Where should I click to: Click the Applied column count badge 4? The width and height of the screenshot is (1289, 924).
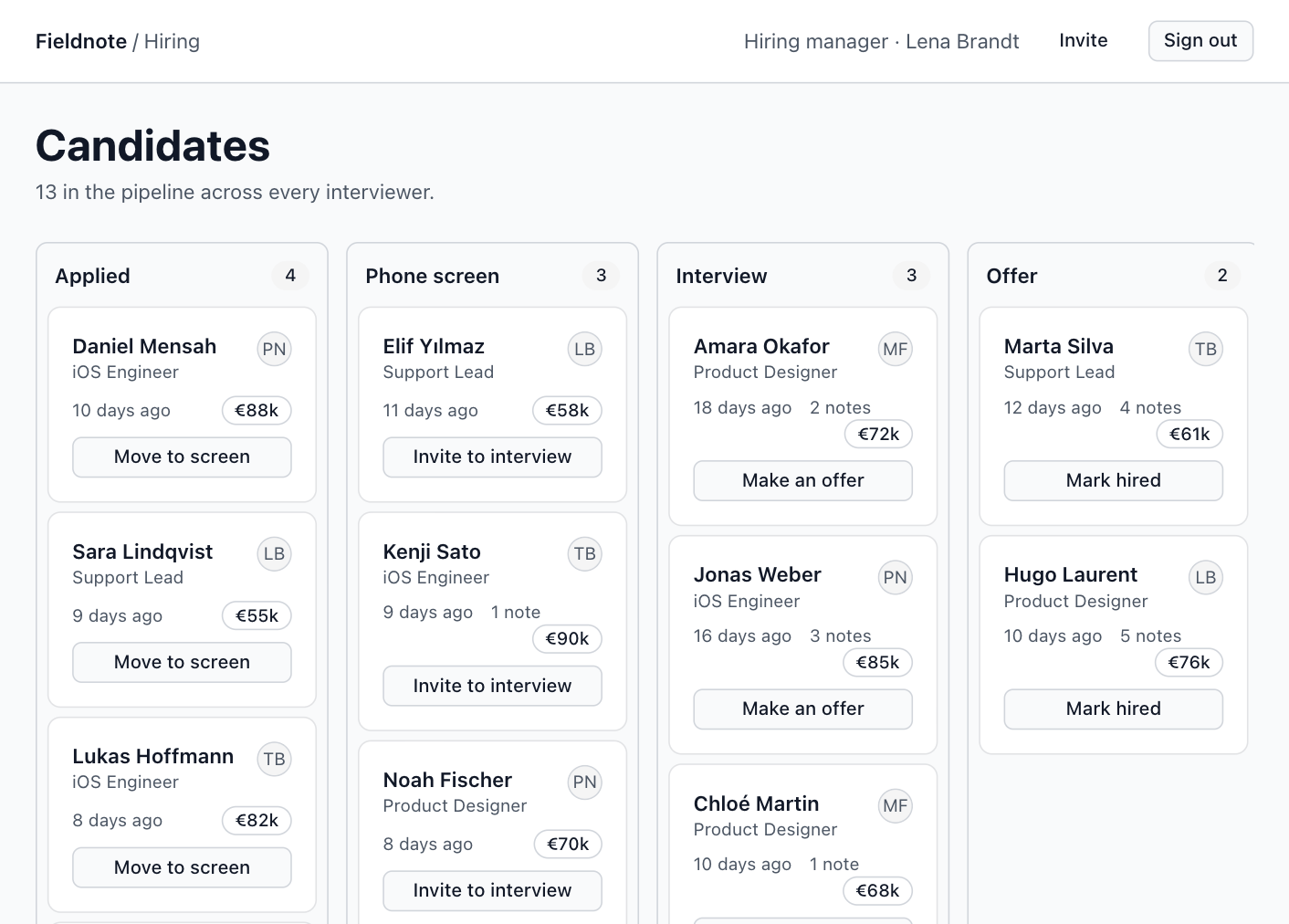[290, 276]
